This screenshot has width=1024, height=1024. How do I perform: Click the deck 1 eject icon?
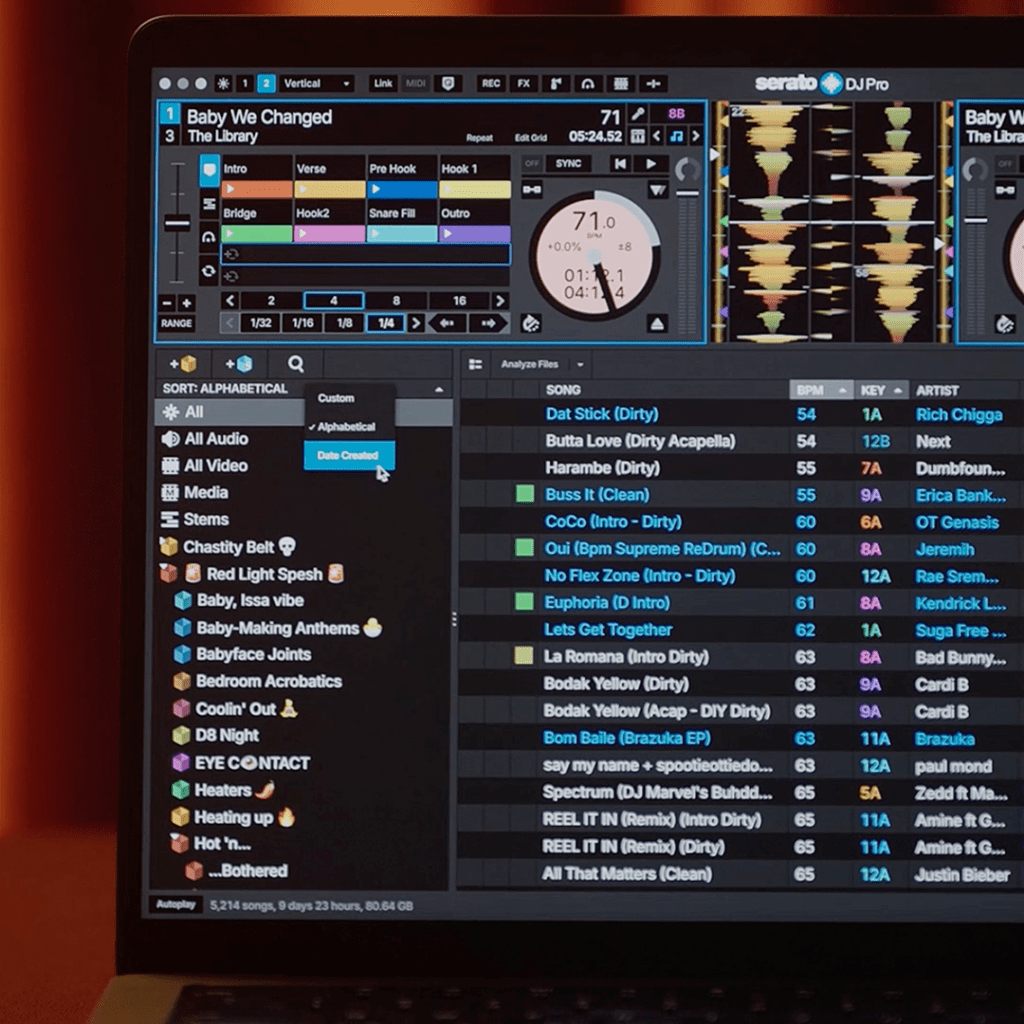click(658, 324)
